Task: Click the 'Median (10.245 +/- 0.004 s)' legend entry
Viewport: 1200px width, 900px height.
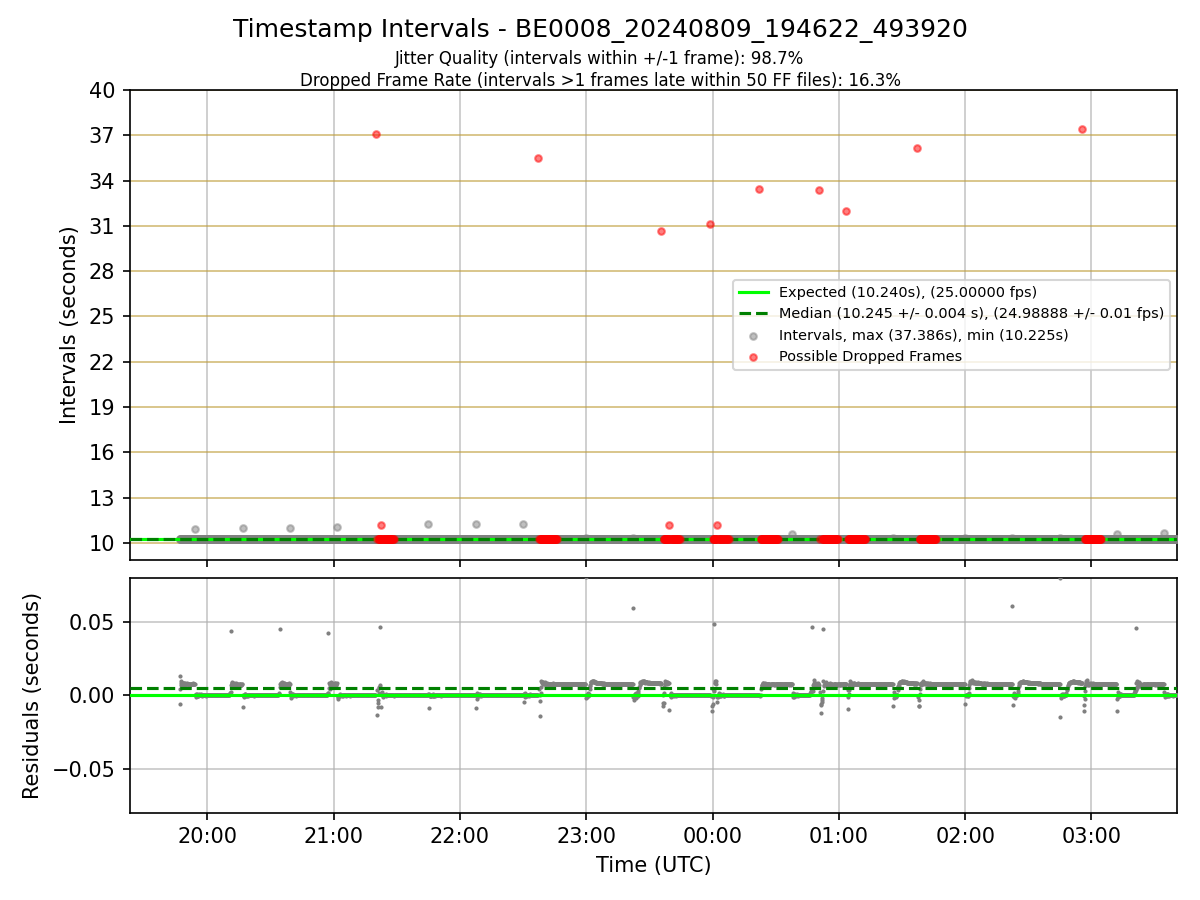Action: click(971, 313)
